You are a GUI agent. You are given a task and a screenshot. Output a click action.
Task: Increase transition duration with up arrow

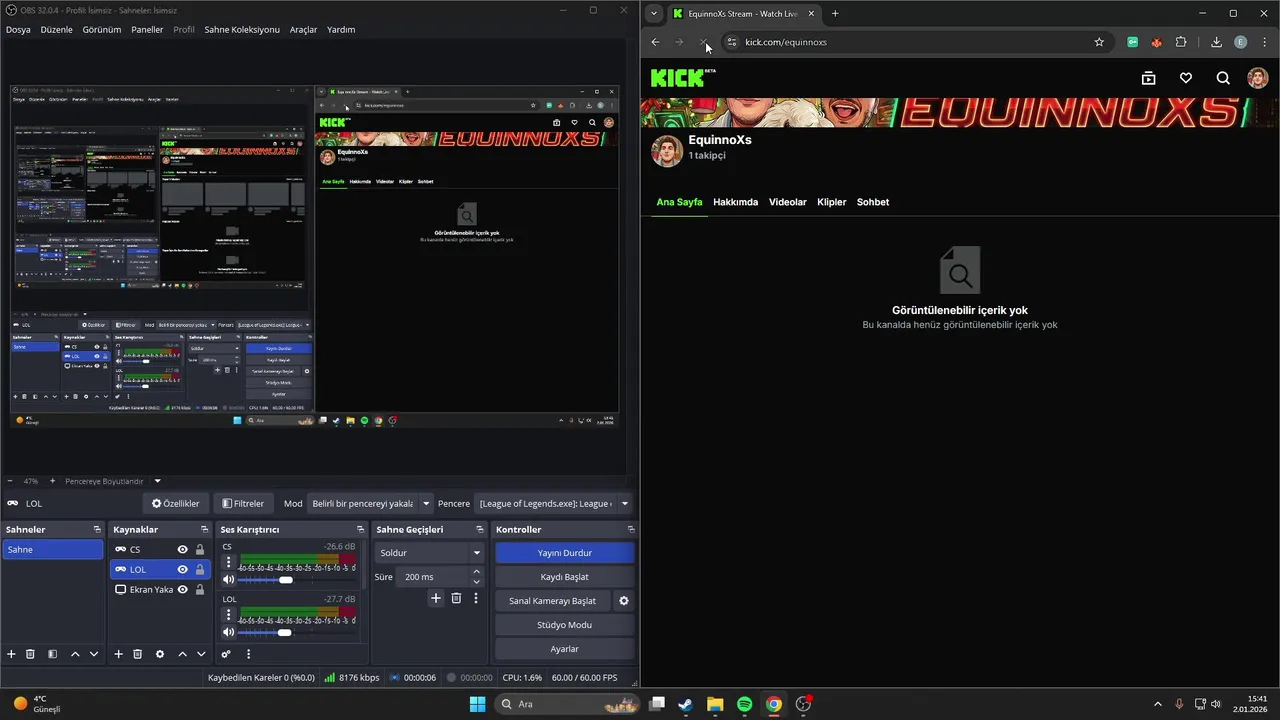coord(476,572)
